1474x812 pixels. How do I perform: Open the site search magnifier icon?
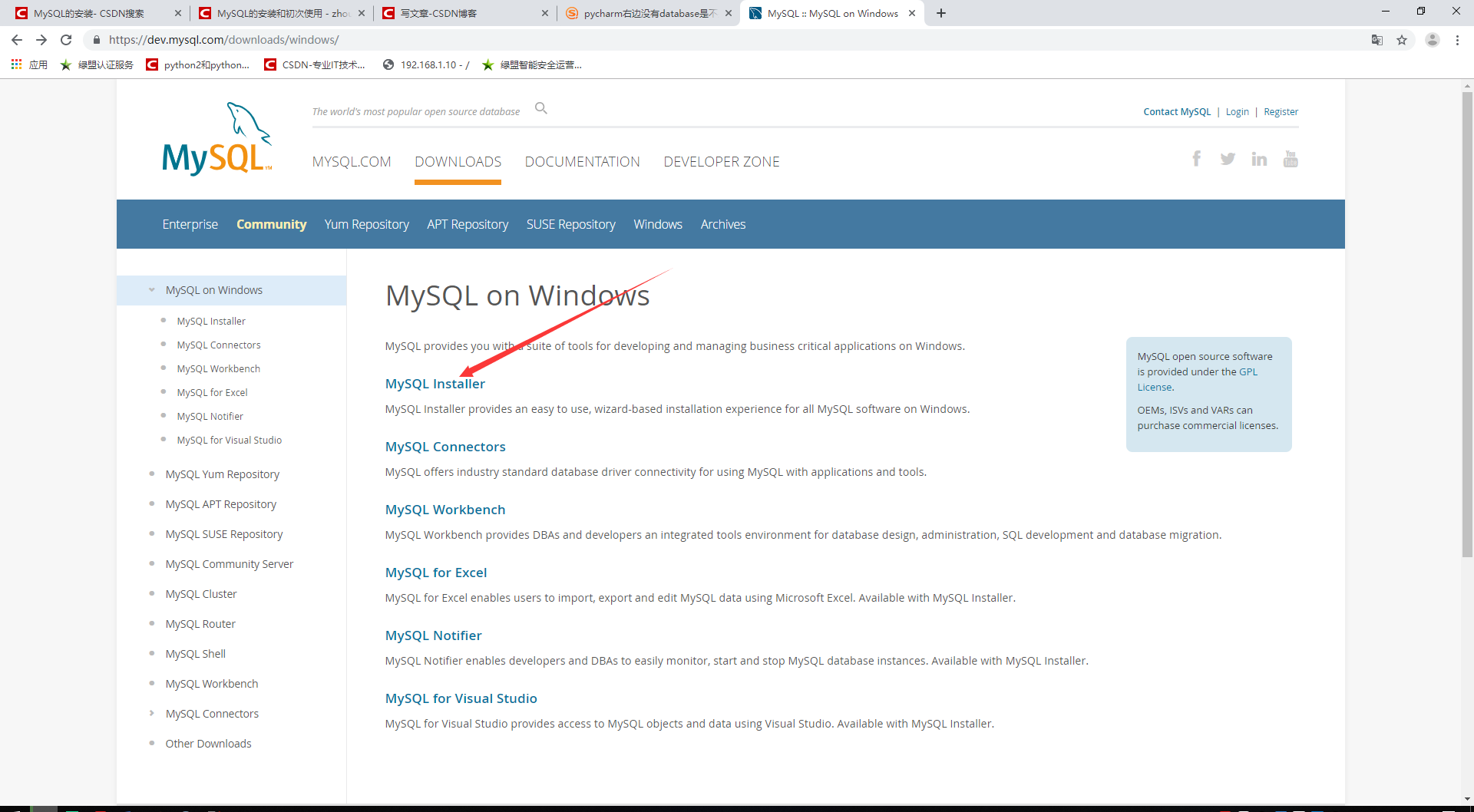[x=541, y=108]
